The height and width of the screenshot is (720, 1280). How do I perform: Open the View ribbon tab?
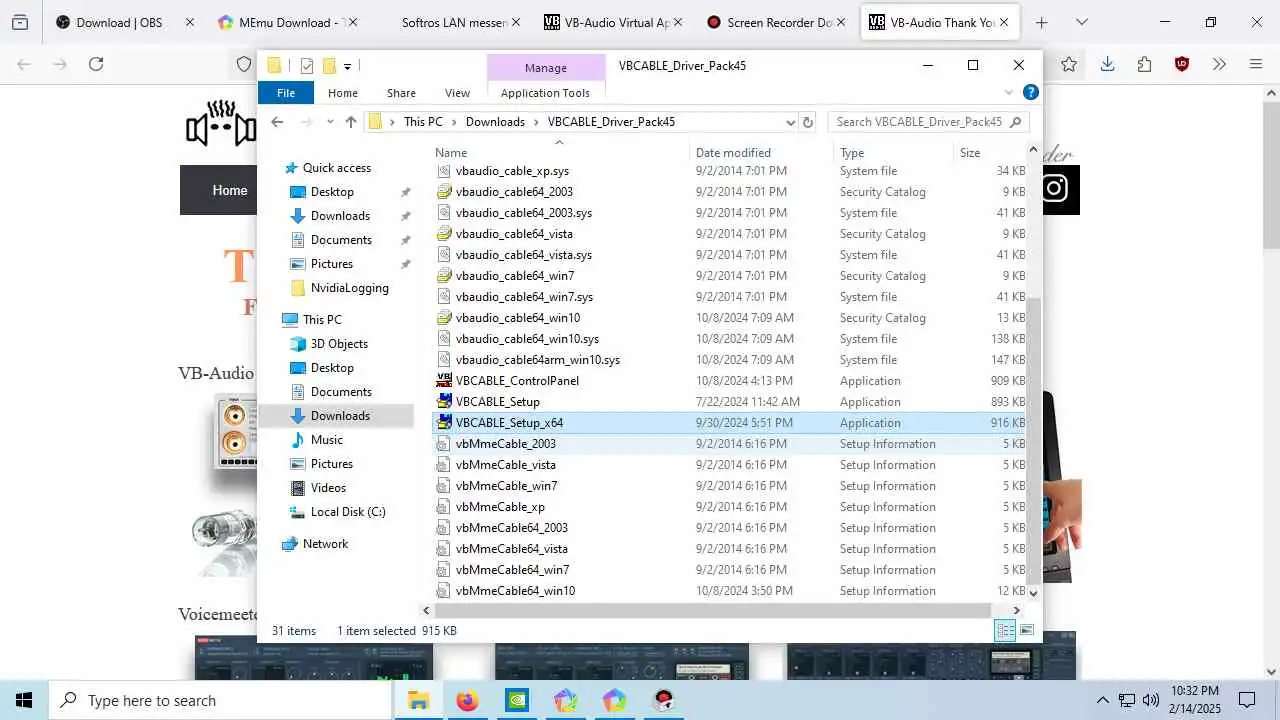(457, 93)
